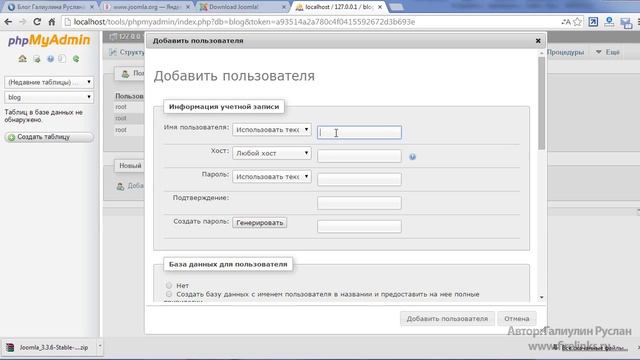Click the Создать таблицу button
Screen dimensions: 640x360
49,137
